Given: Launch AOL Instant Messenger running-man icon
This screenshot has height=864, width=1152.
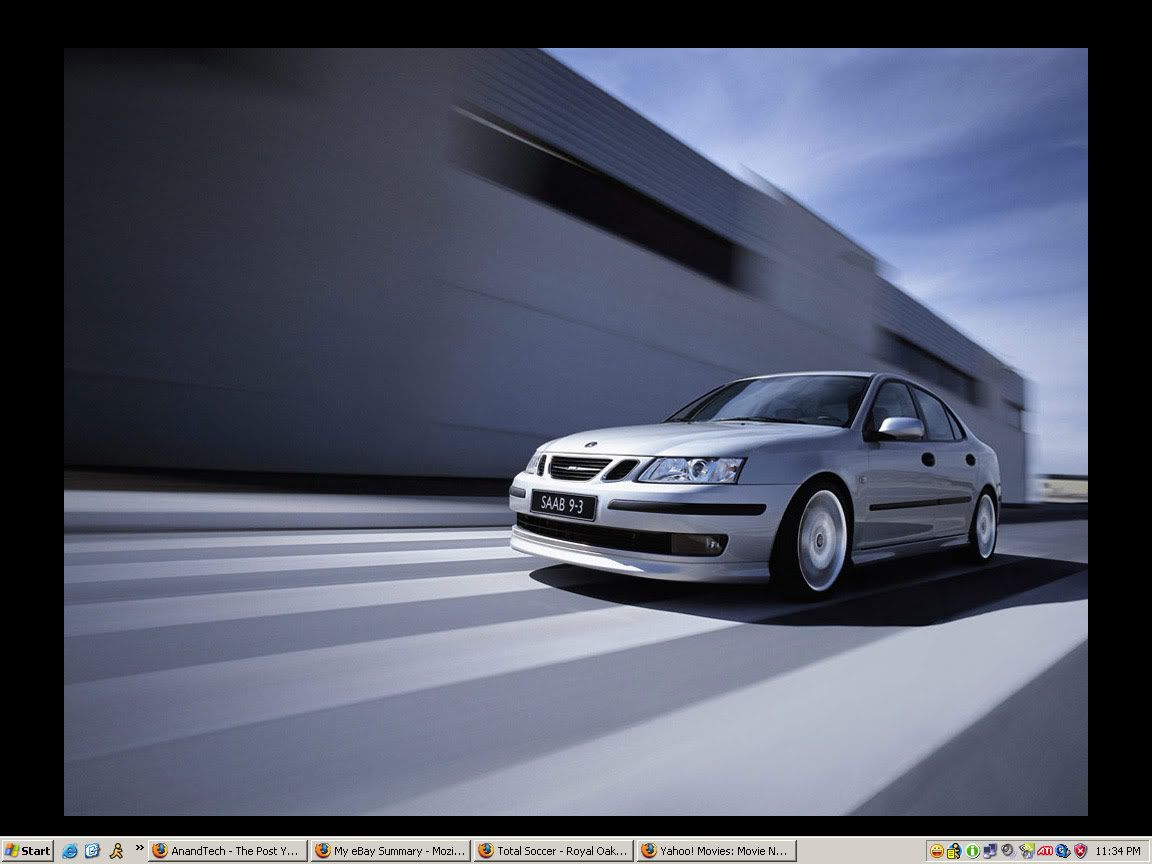Looking at the screenshot, I should click(116, 851).
